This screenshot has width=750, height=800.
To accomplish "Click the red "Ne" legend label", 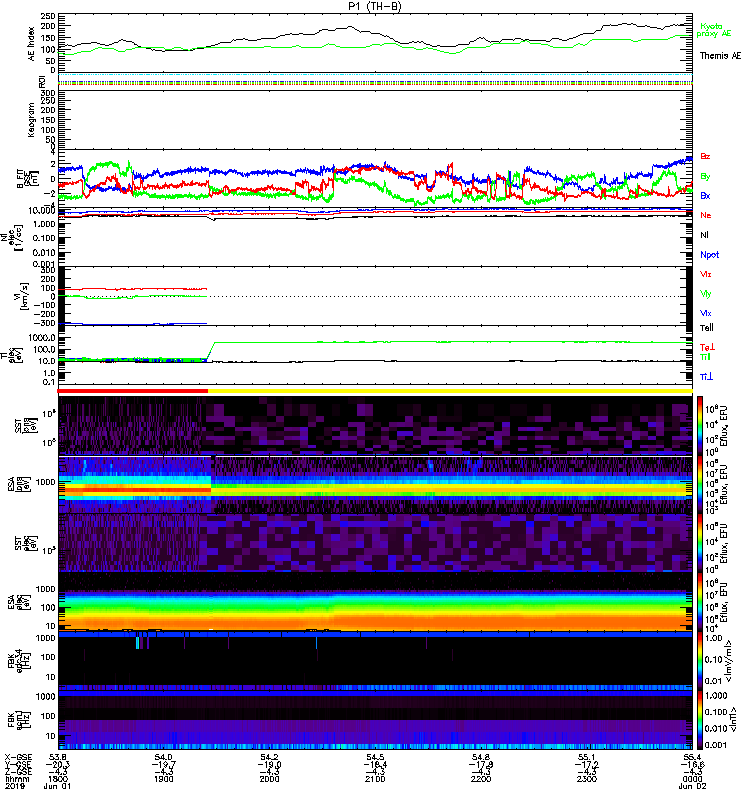I will [706, 215].
